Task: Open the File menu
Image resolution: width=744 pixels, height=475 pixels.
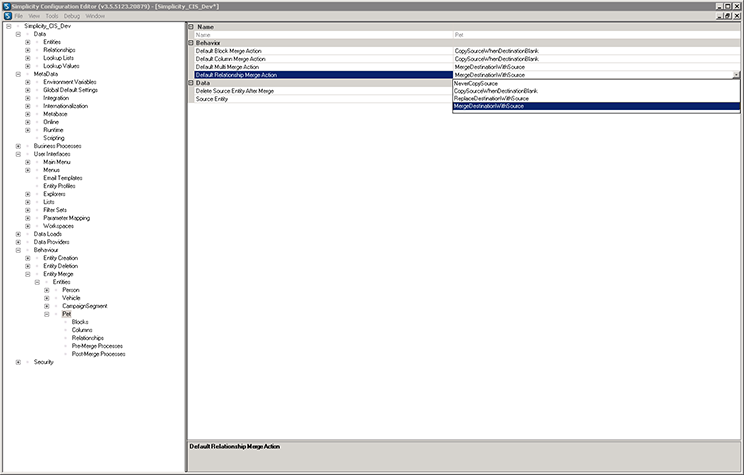Action: [19, 16]
